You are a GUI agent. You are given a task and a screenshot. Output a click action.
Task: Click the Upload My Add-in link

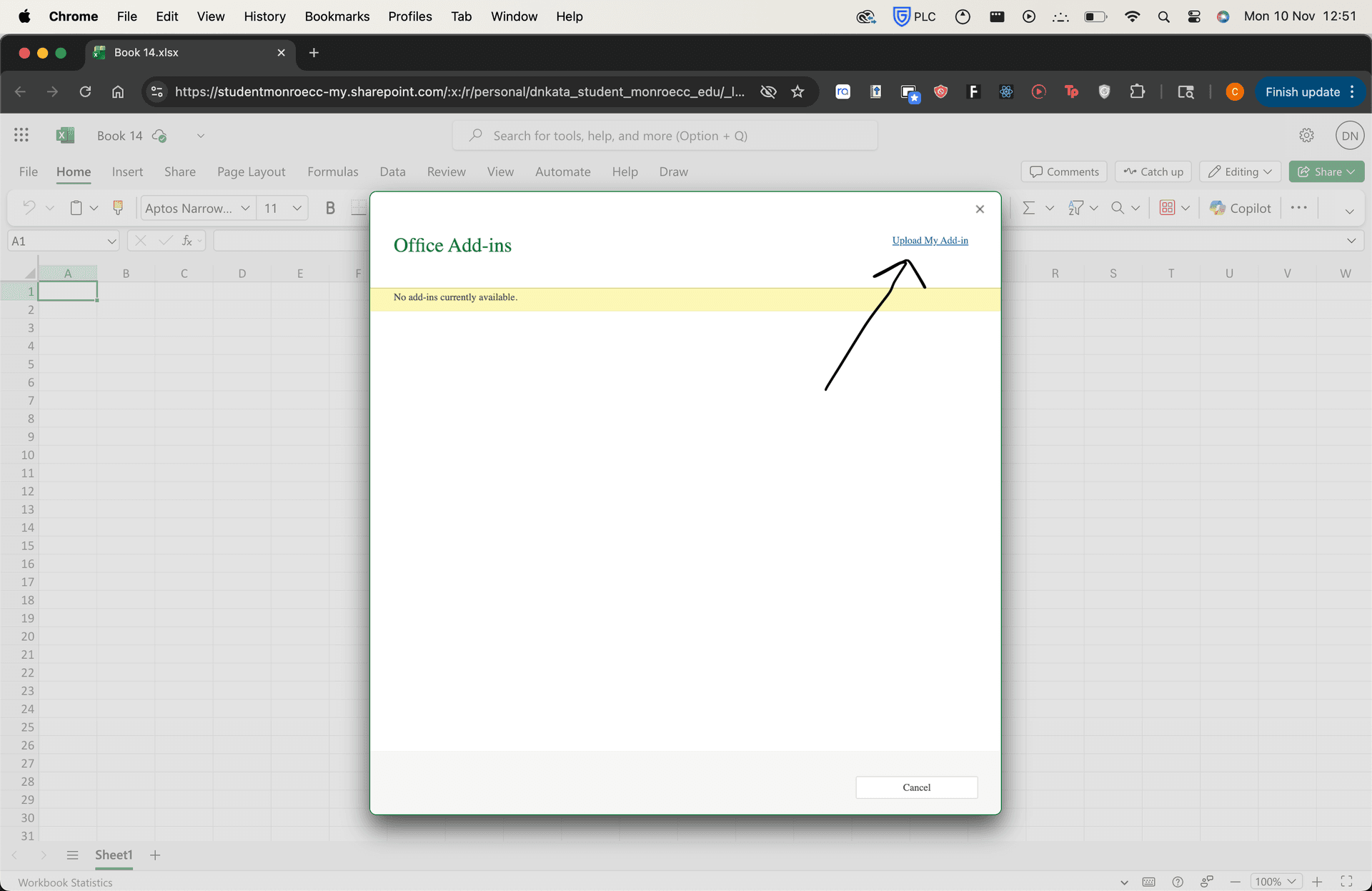coord(930,241)
